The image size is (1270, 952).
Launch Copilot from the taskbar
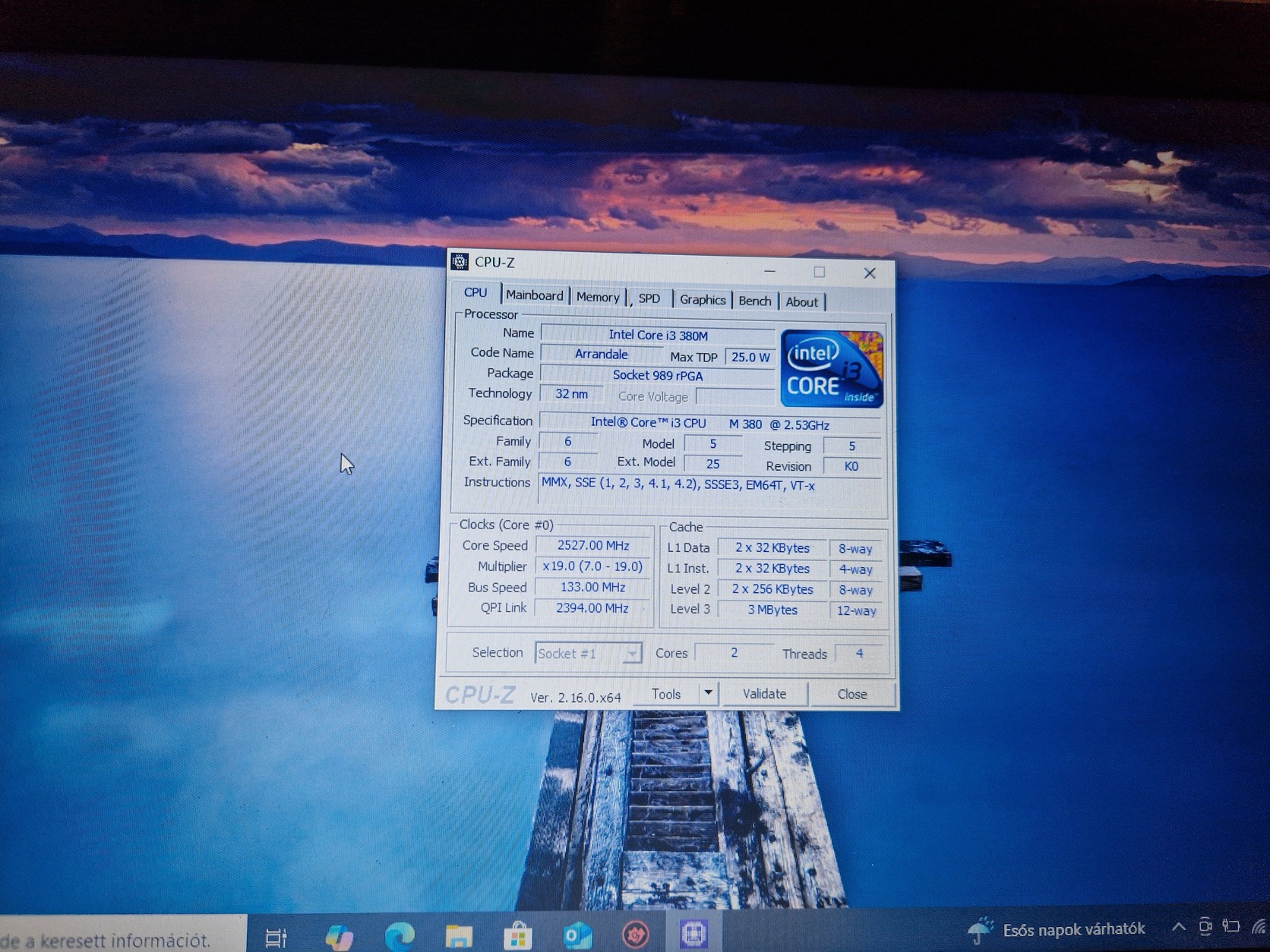click(x=339, y=937)
